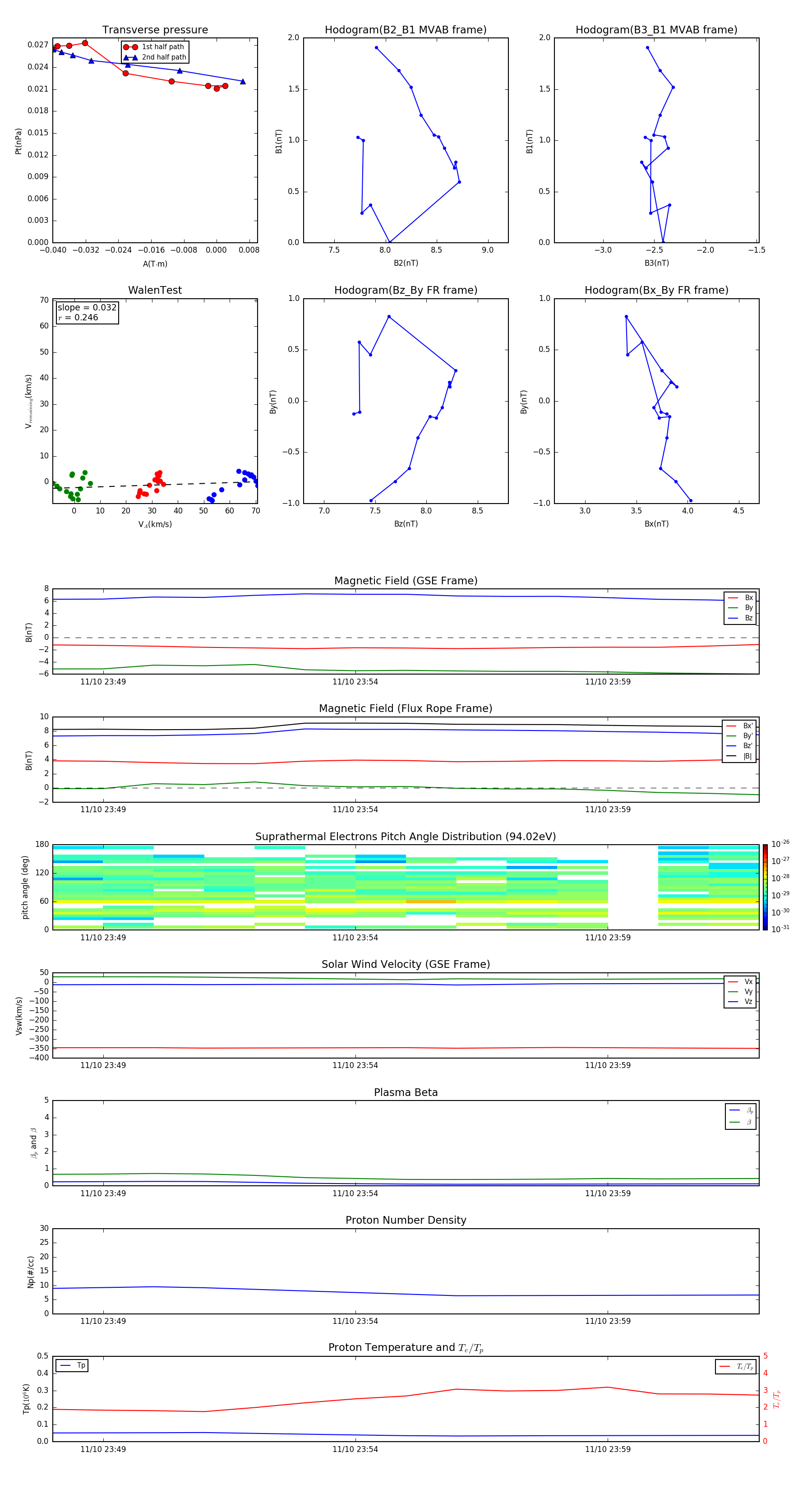Click the pitch angle color bar
This screenshot has width=812, height=1489.
pos(765,887)
